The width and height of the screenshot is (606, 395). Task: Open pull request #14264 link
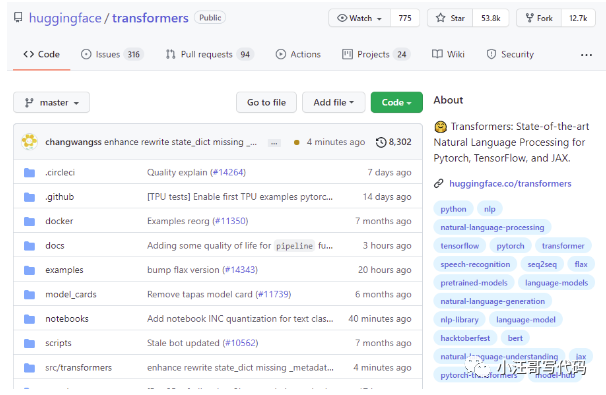(229, 172)
